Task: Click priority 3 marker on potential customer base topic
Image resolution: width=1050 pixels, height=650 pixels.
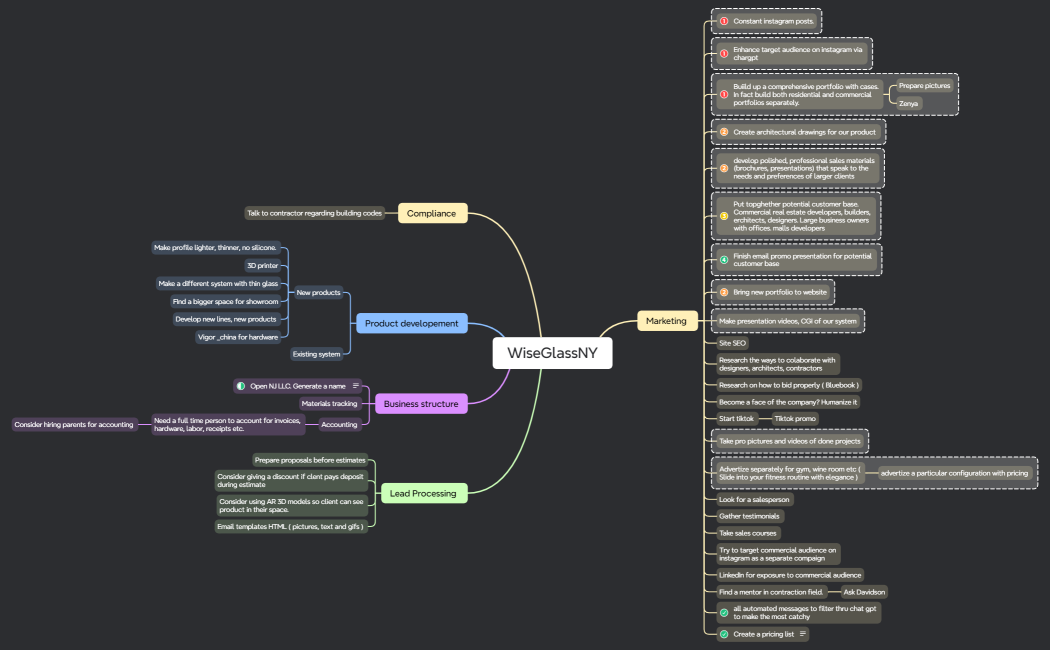Action: [724, 216]
